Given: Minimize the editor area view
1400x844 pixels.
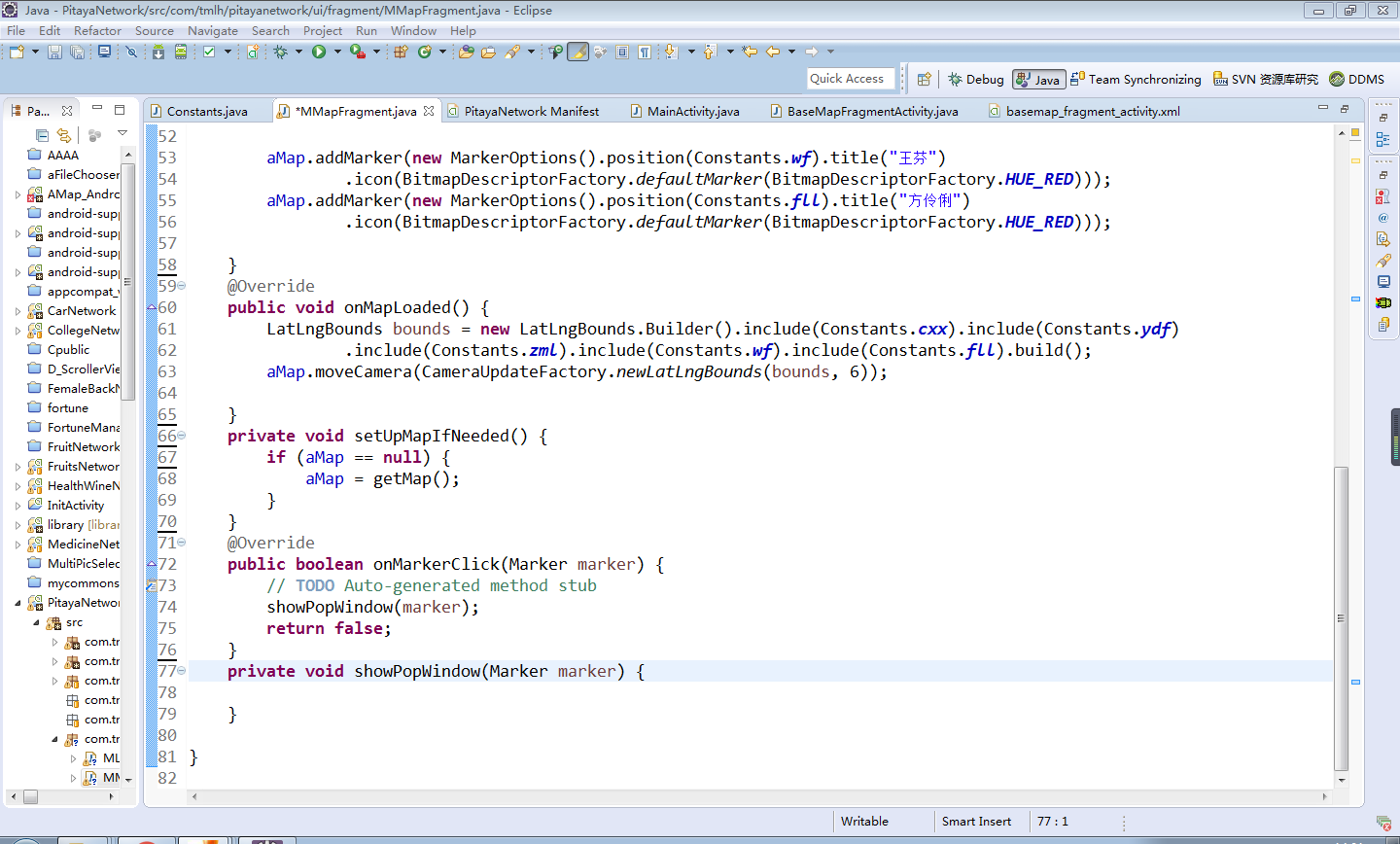Looking at the screenshot, I should pyautogui.click(x=1322, y=108).
